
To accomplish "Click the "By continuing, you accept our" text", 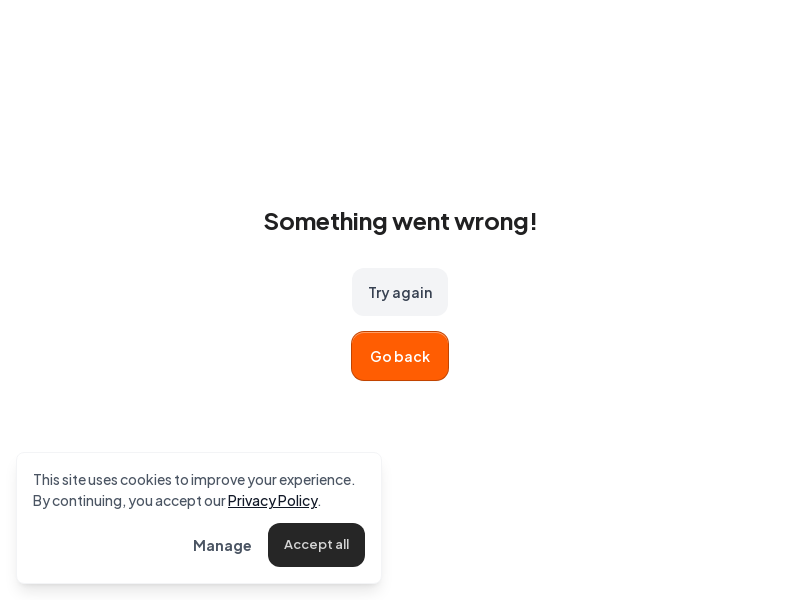I will coord(129,500).
